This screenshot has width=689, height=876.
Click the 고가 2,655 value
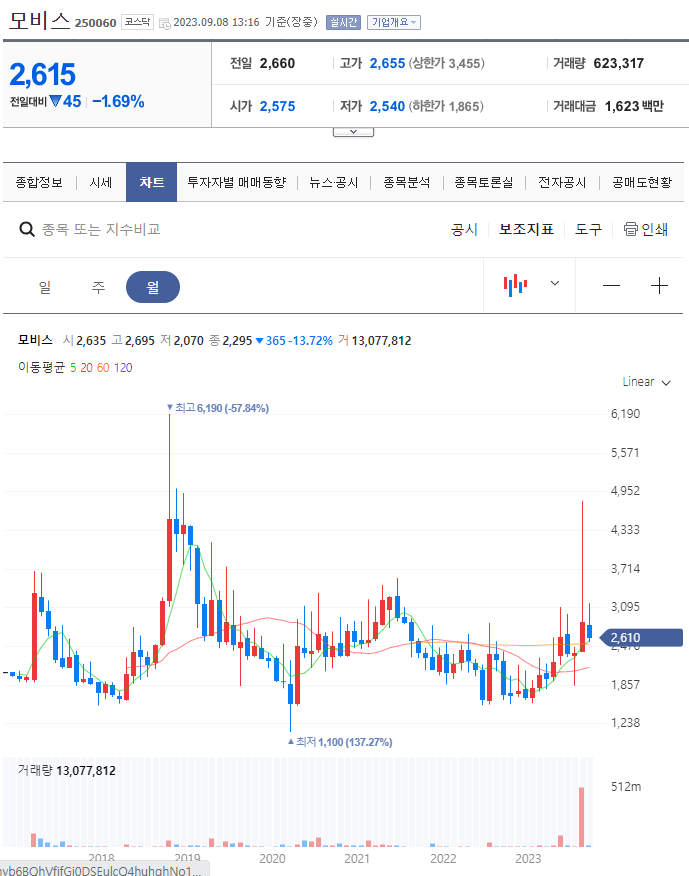[387, 63]
